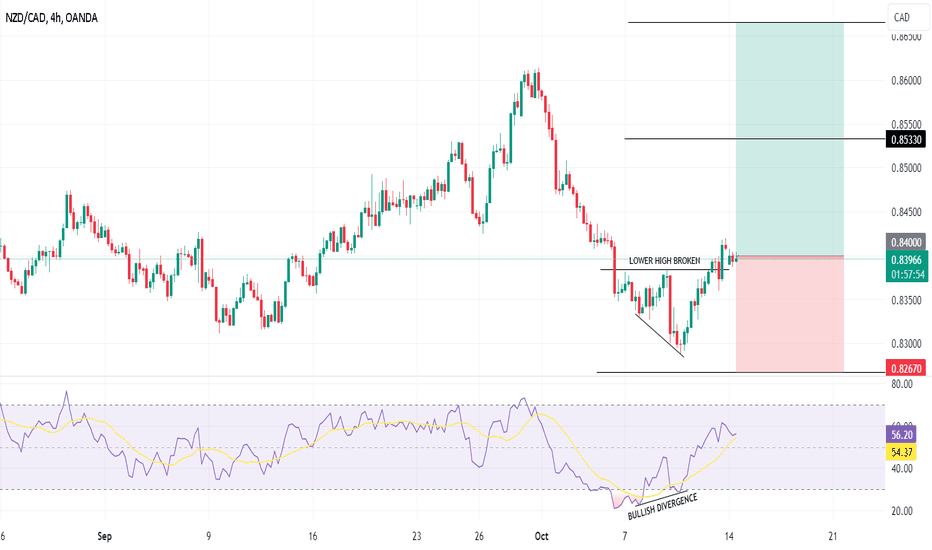Click the NZD/CAD, 4h, OANDA symbol title
Screen dimensions: 932x550
coord(51,18)
